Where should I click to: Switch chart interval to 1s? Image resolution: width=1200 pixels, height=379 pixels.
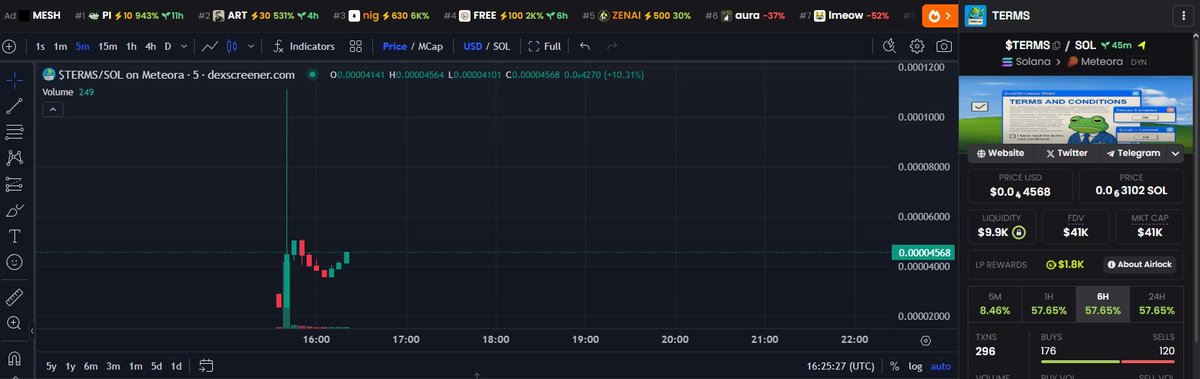click(x=40, y=46)
